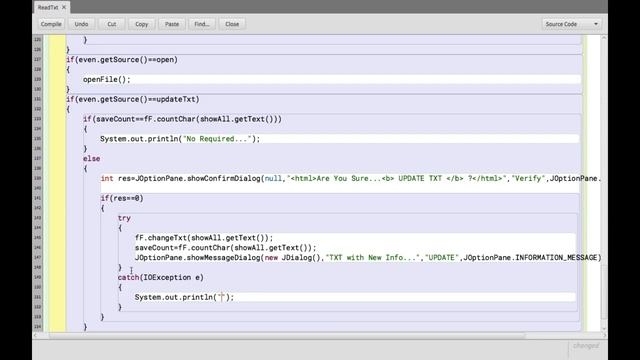
Task: Click inside the empty System.out.println quotes
Action: coord(223,297)
